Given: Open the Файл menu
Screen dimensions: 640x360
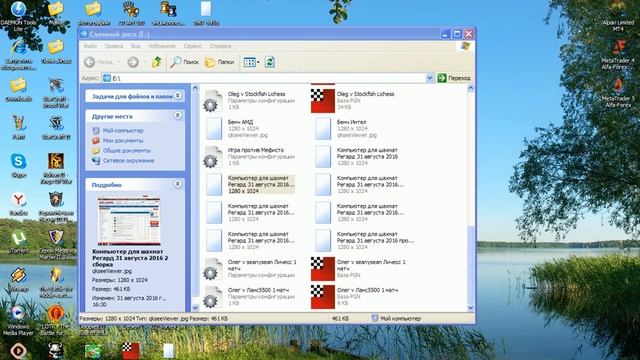Looking at the screenshot, I should click(x=90, y=46).
